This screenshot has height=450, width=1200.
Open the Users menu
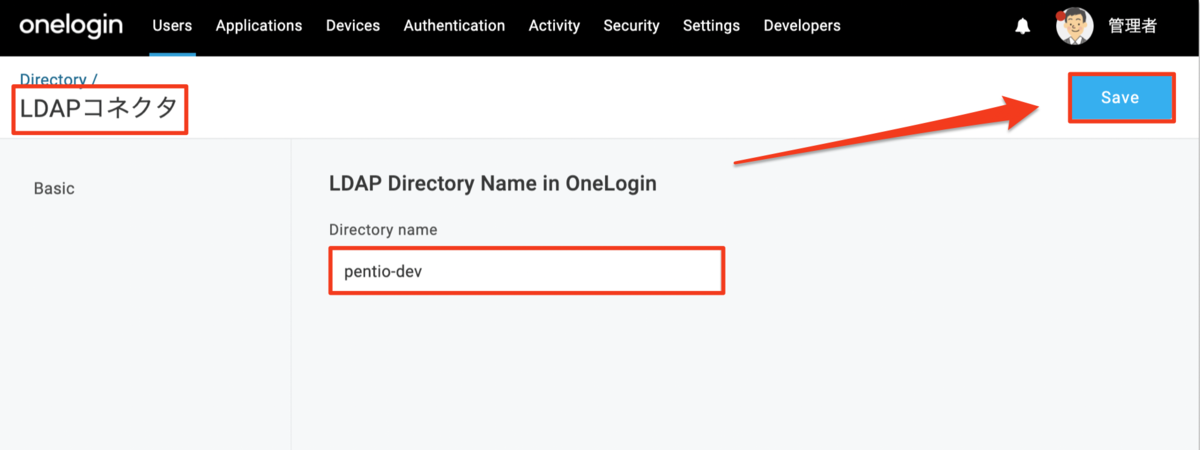pos(172,26)
